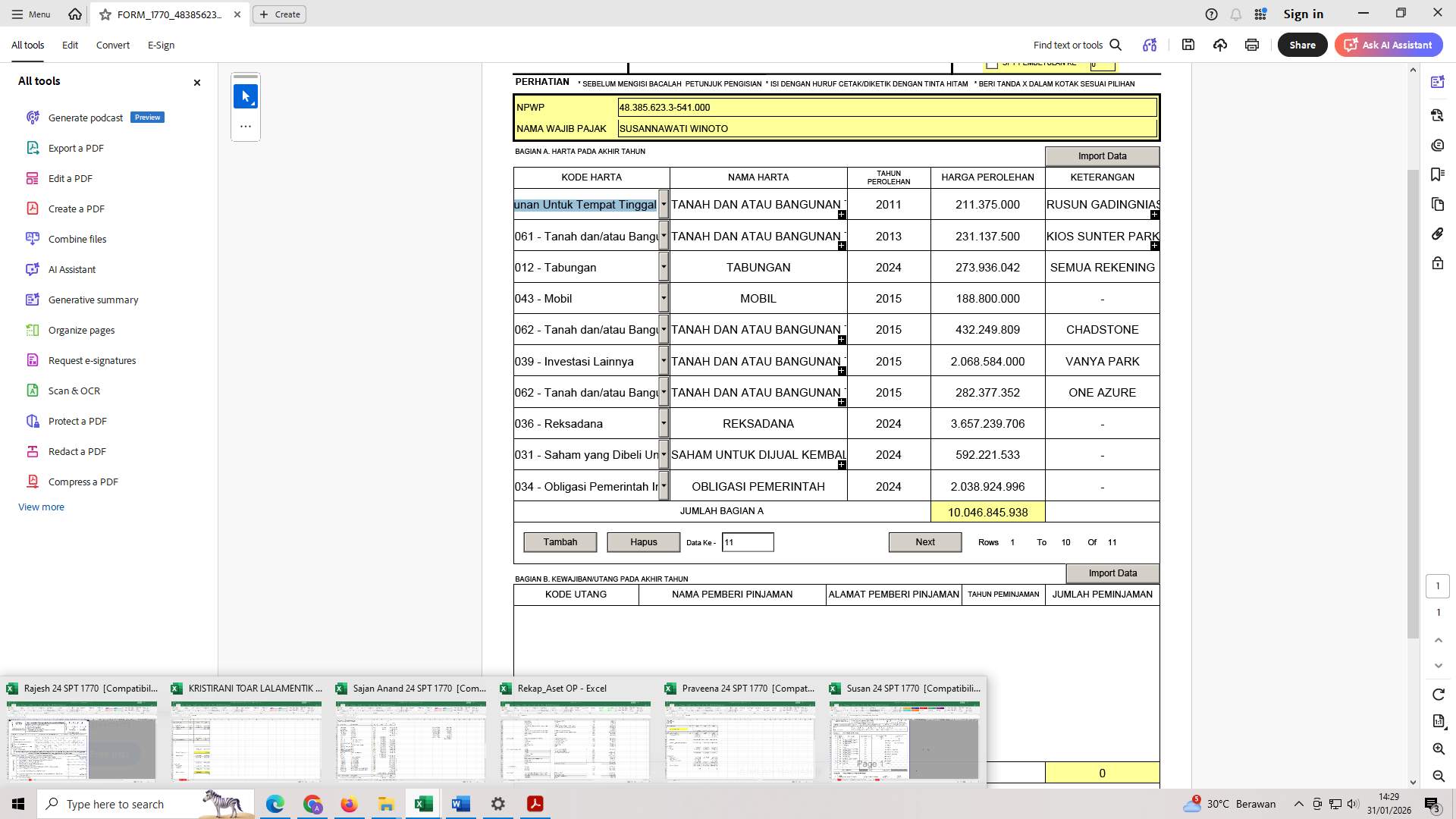
Task: Click the Zoom In magnifier icon
Action: coord(1438,748)
